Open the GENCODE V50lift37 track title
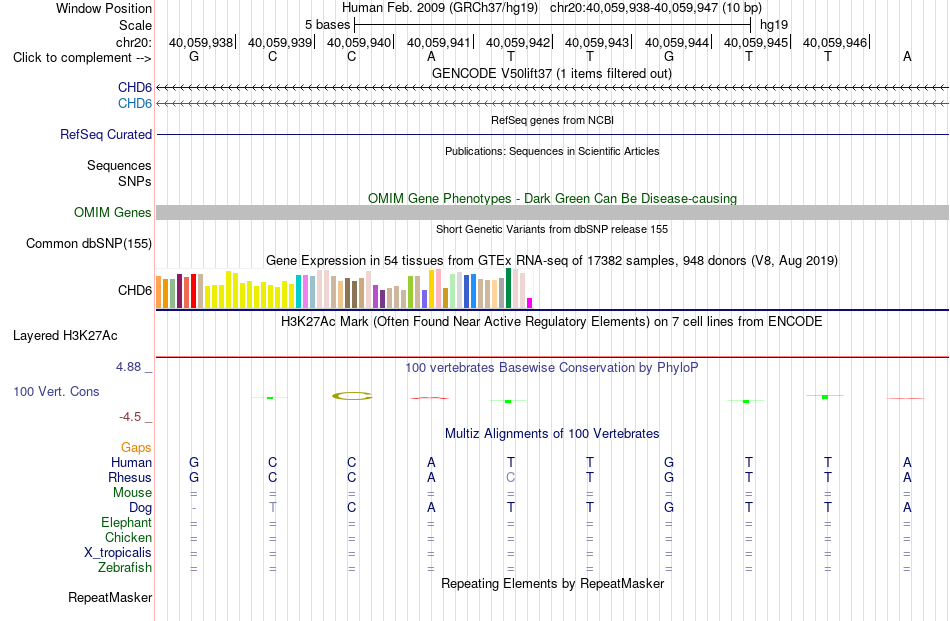This screenshot has width=950, height=621. [x=551, y=73]
